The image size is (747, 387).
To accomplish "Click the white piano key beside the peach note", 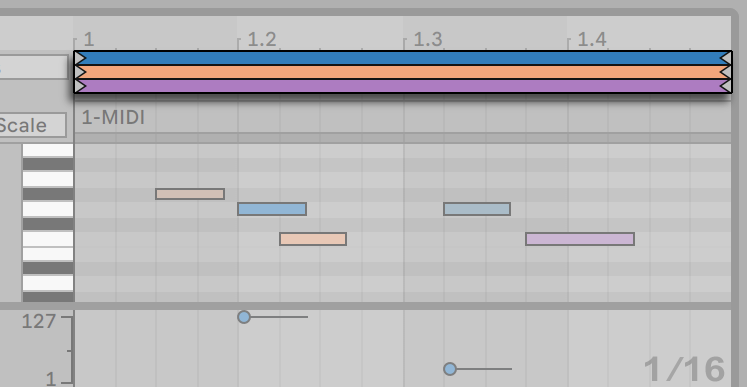I will pyautogui.click(x=48, y=239).
